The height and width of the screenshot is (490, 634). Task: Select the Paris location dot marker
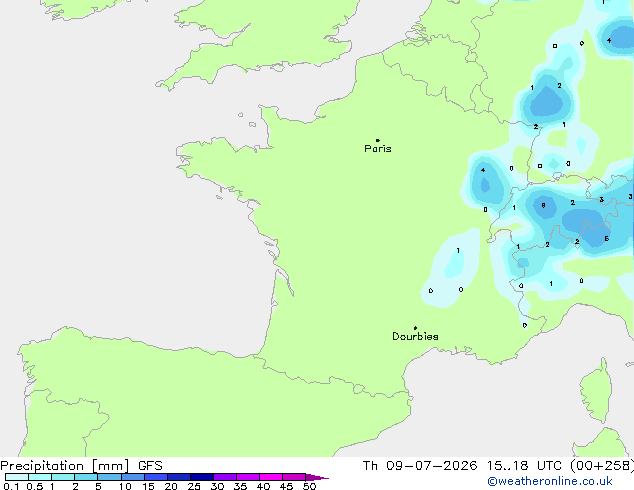point(378,140)
